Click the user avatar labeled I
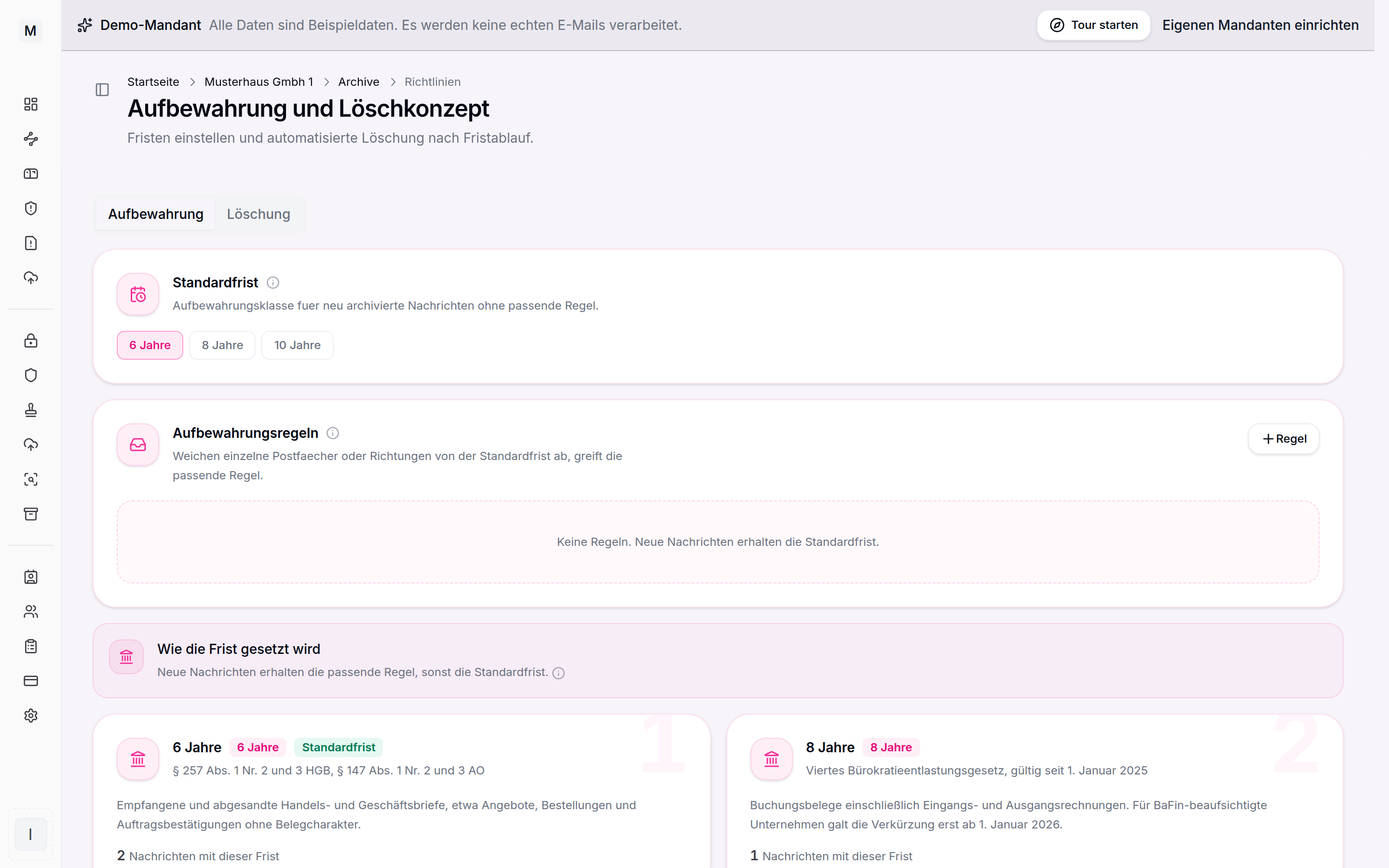This screenshot has height=868, width=1389. 30,834
